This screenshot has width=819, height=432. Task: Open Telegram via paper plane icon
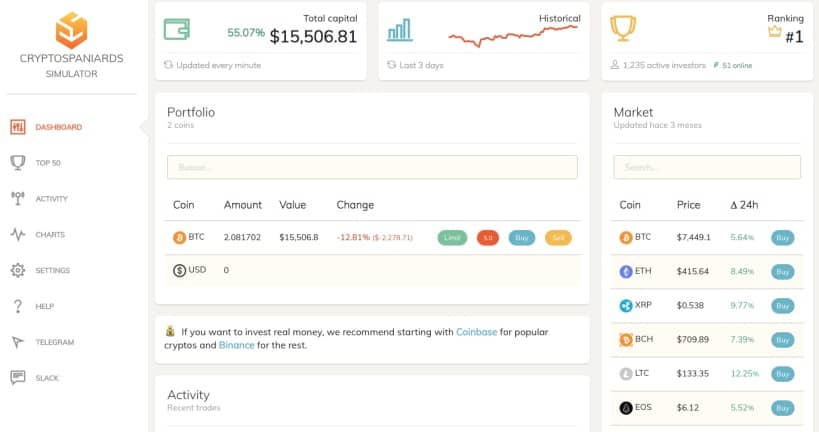pyautogui.click(x=18, y=342)
